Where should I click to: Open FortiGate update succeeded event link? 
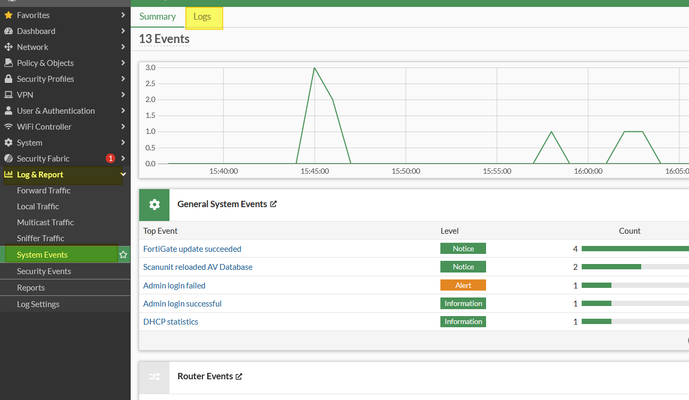192,248
